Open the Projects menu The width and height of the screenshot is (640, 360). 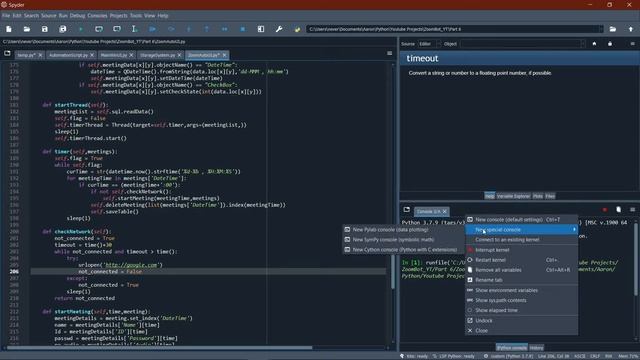coord(118,16)
